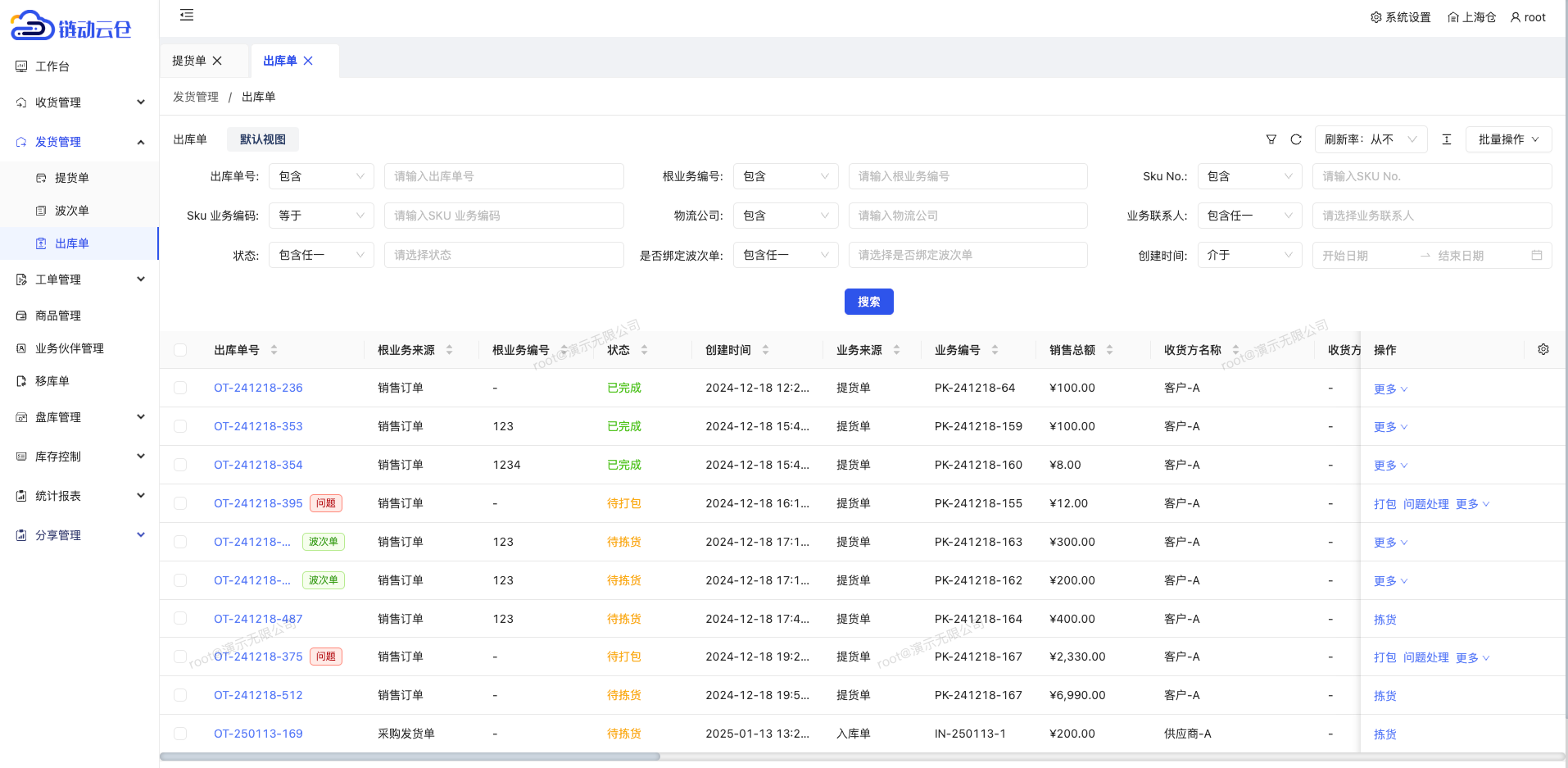Open the refresh rate 刷新率 dropdown

(x=1371, y=139)
